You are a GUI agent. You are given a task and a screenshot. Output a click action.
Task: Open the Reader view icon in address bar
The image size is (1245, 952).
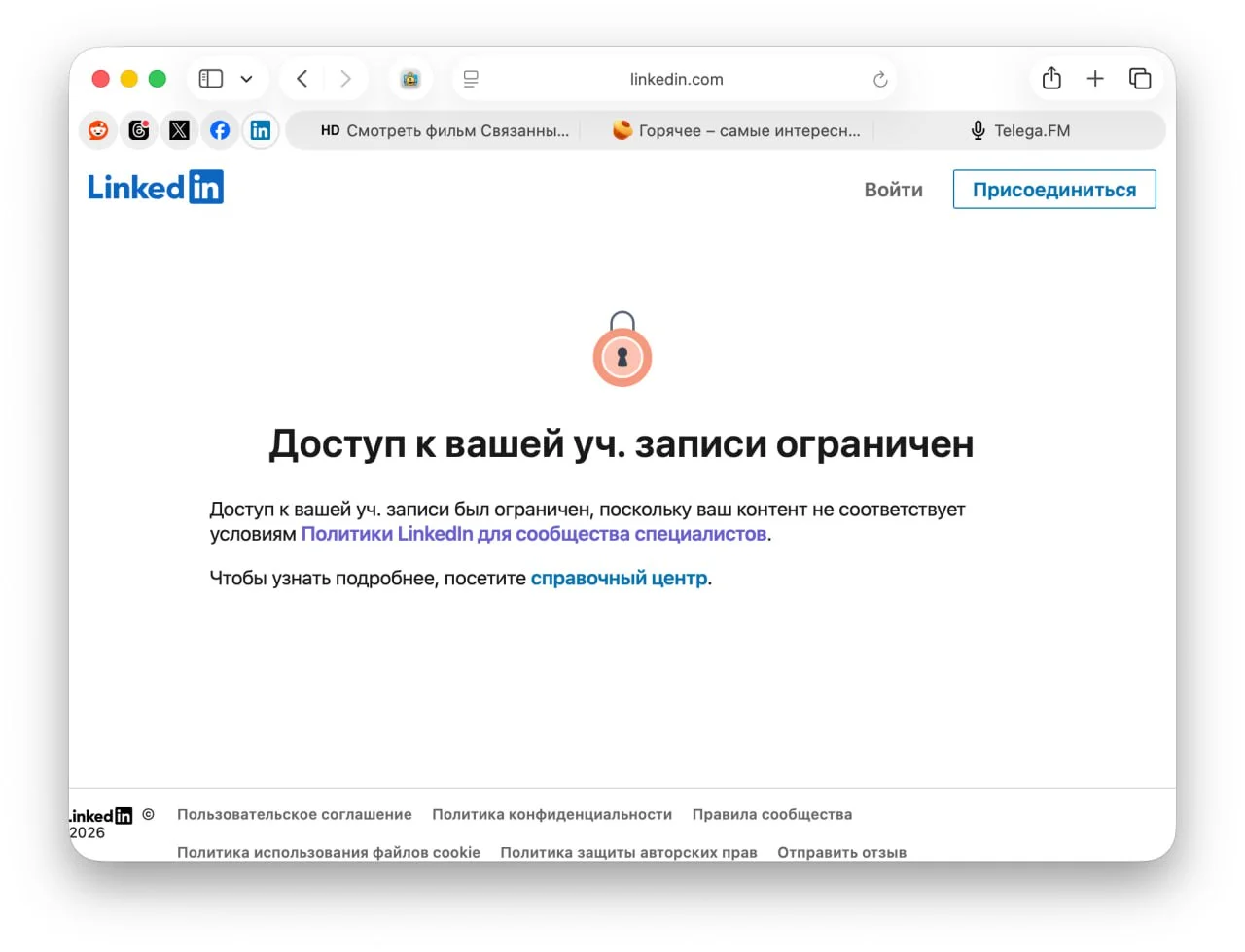click(471, 79)
